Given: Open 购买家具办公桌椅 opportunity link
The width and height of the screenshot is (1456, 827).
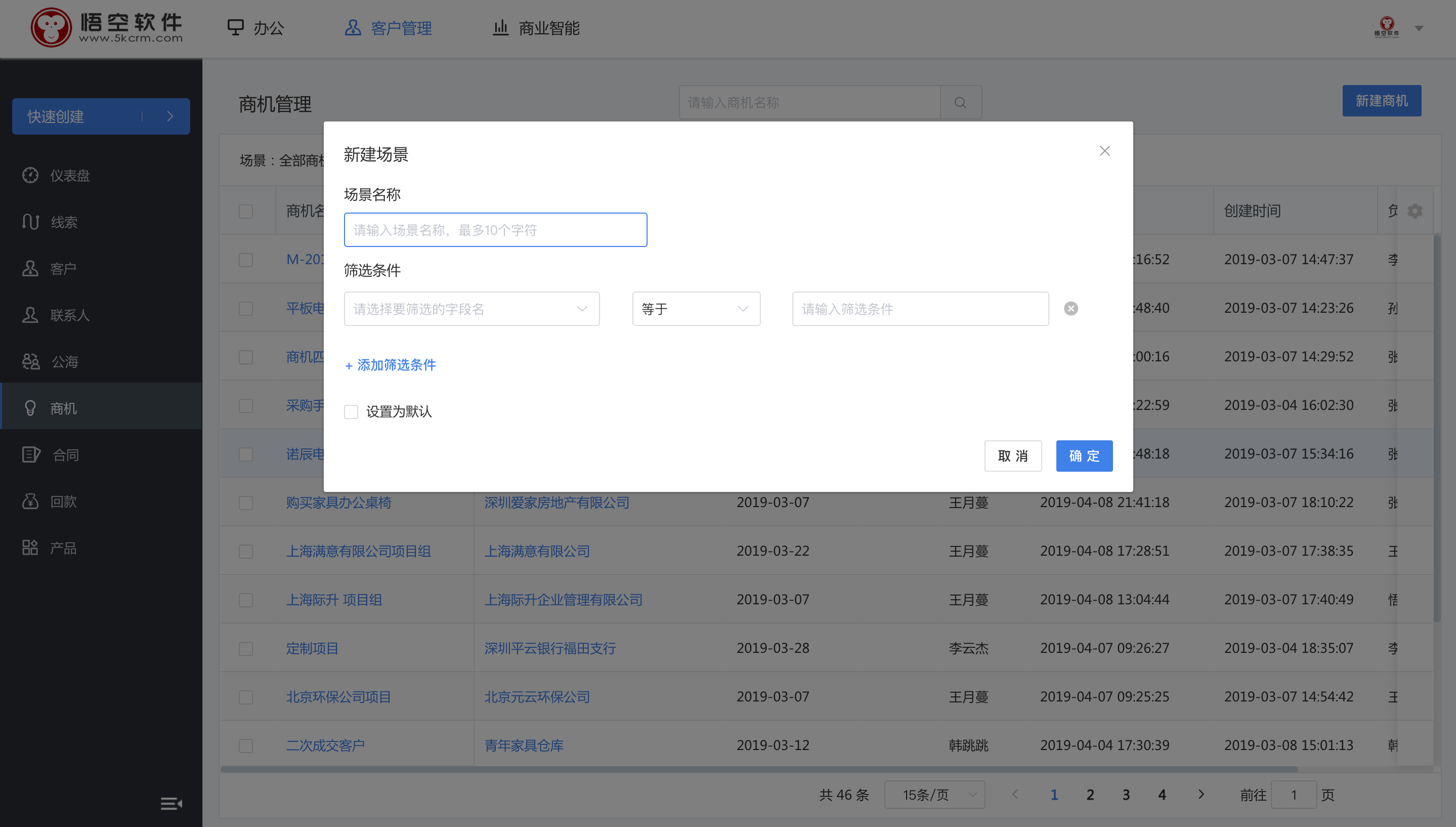Looking at the screenshot, I should [x=339, y=502].
